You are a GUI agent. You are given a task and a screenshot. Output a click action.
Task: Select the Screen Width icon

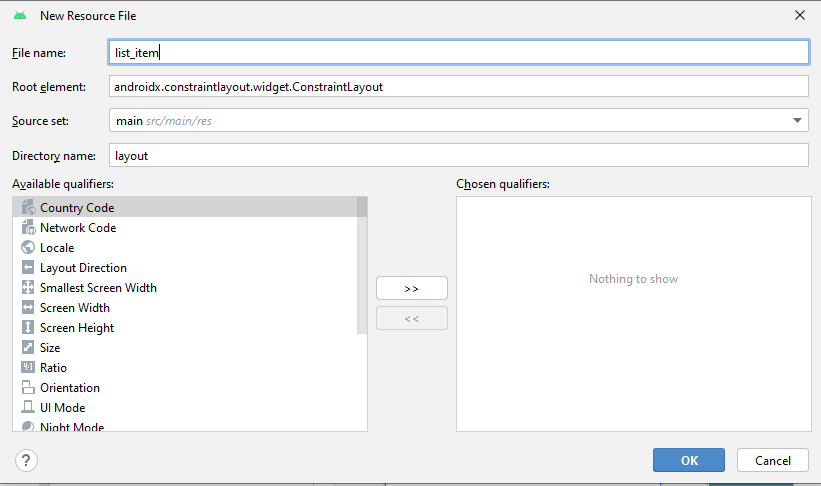28,308
